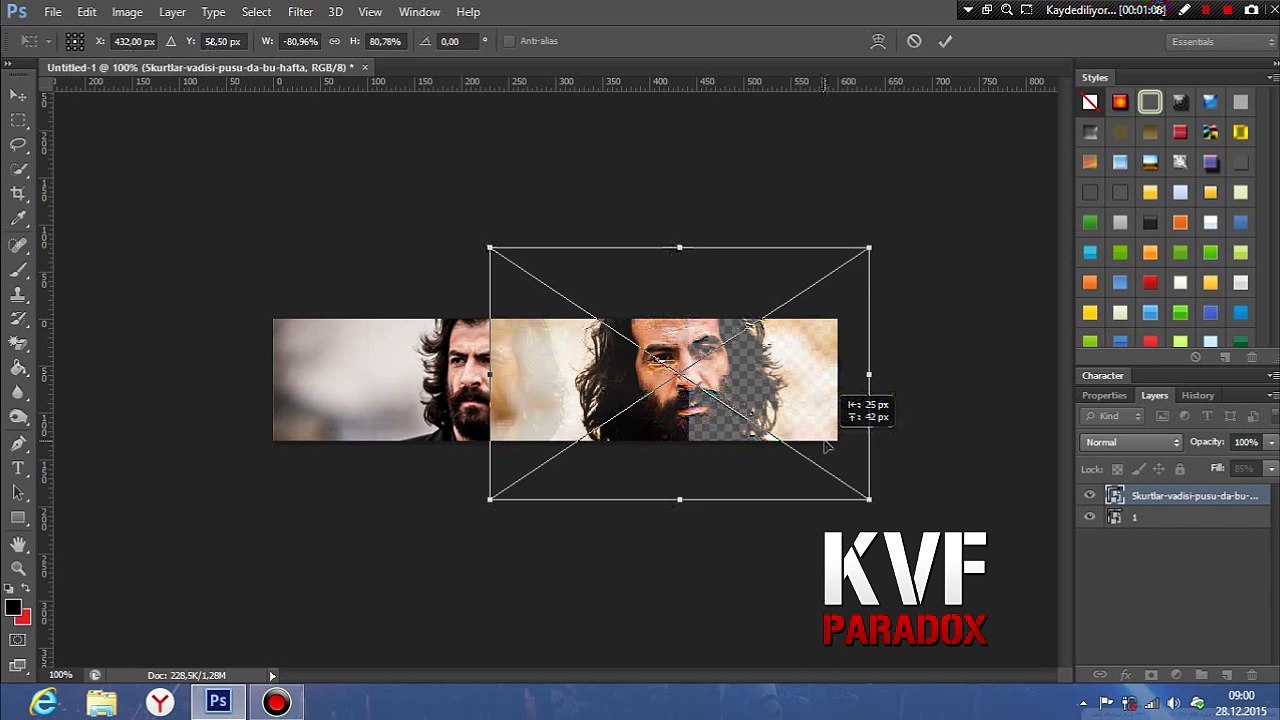The image size is (1280, 720).
Task: Open the Character panel flyout menu
Action: click(x=1273, y=375)
